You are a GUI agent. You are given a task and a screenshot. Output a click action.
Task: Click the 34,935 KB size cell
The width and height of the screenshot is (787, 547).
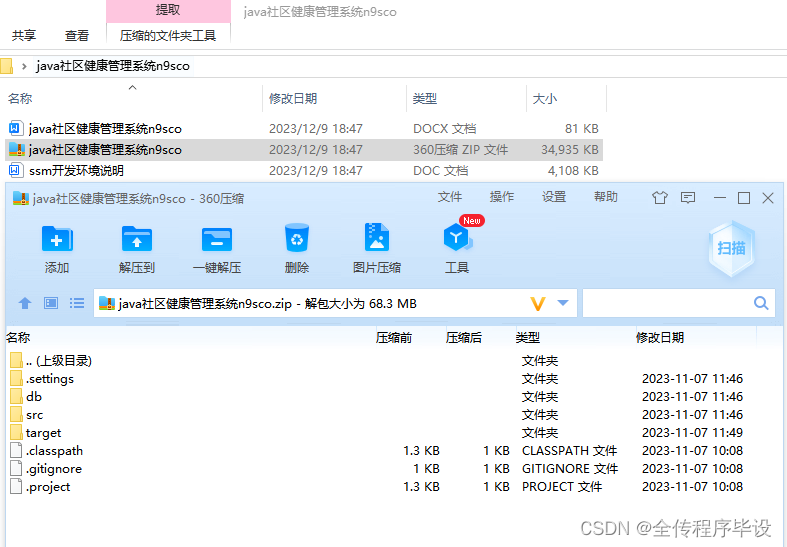click(570, 150)
